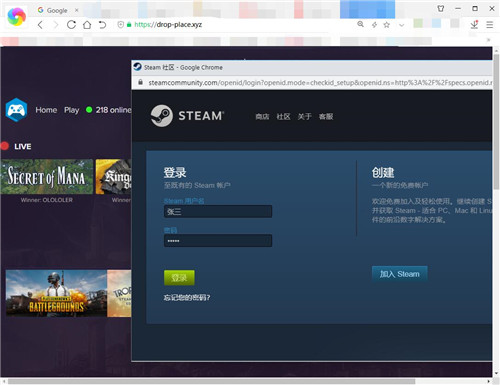
Task: Open 社区 menu in Steam popup
Action: click(x=283, y=116)
